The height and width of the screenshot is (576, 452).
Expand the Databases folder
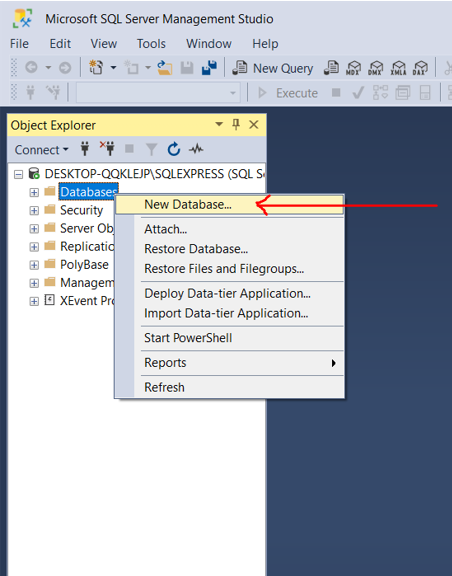coord(34,192)
